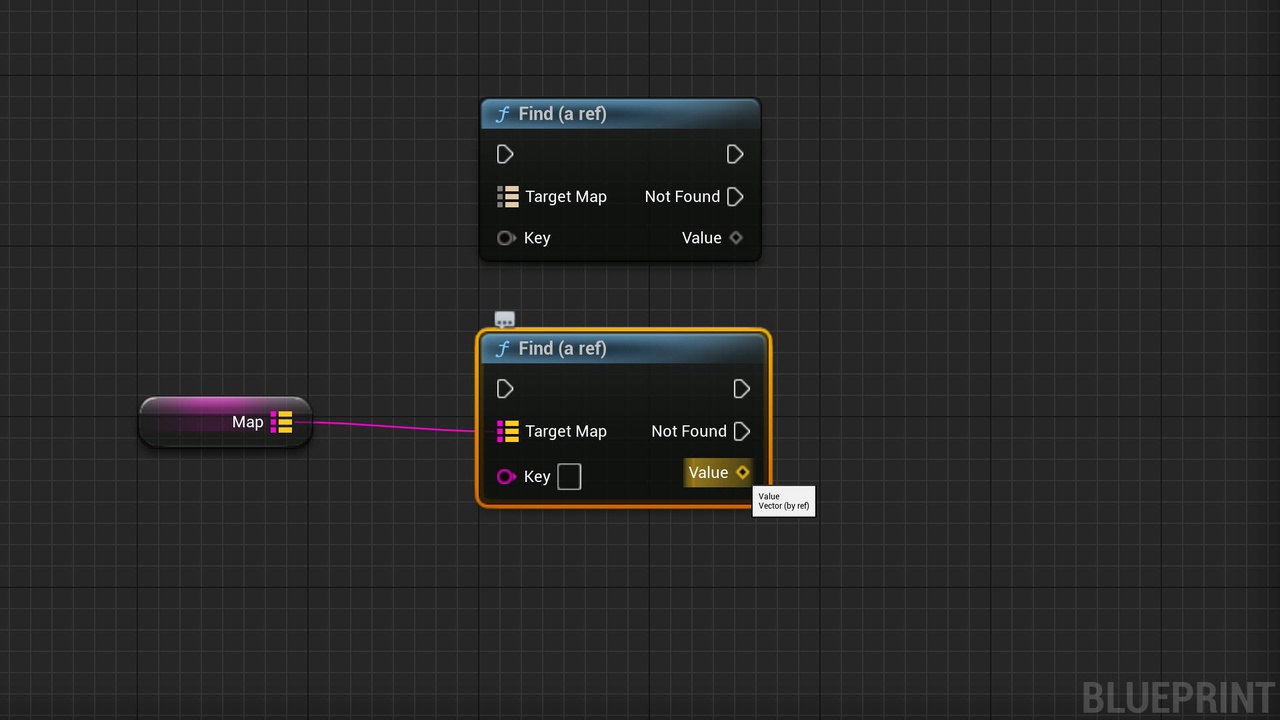Click the gray Value output pin on upper node
The image size is (1280, 720).
click(x=736, y=238)
